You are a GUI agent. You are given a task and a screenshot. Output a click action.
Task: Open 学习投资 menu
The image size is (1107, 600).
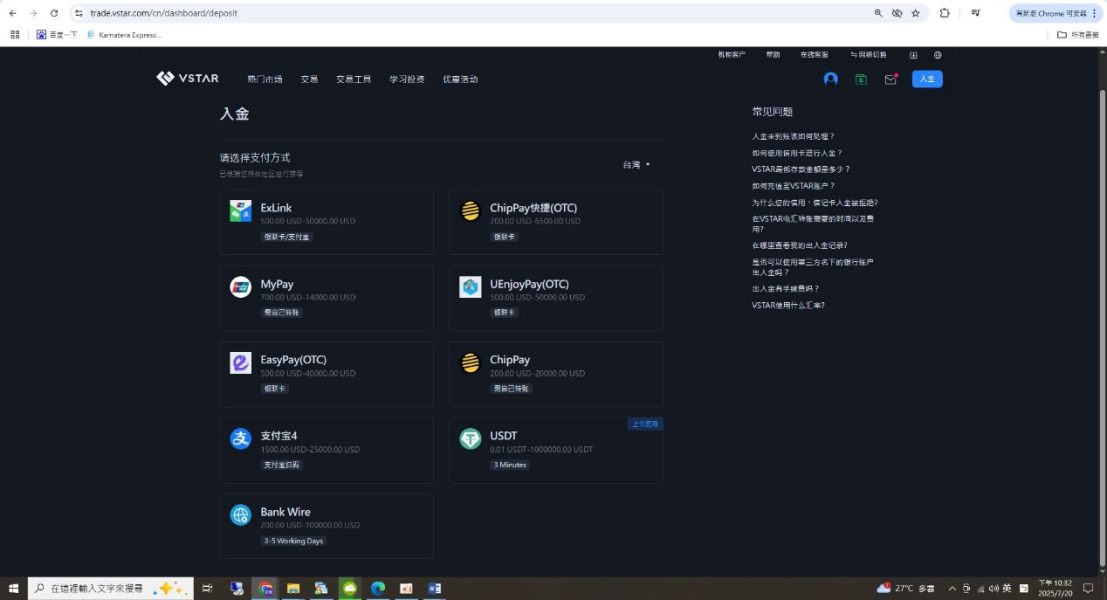[407, 79]
